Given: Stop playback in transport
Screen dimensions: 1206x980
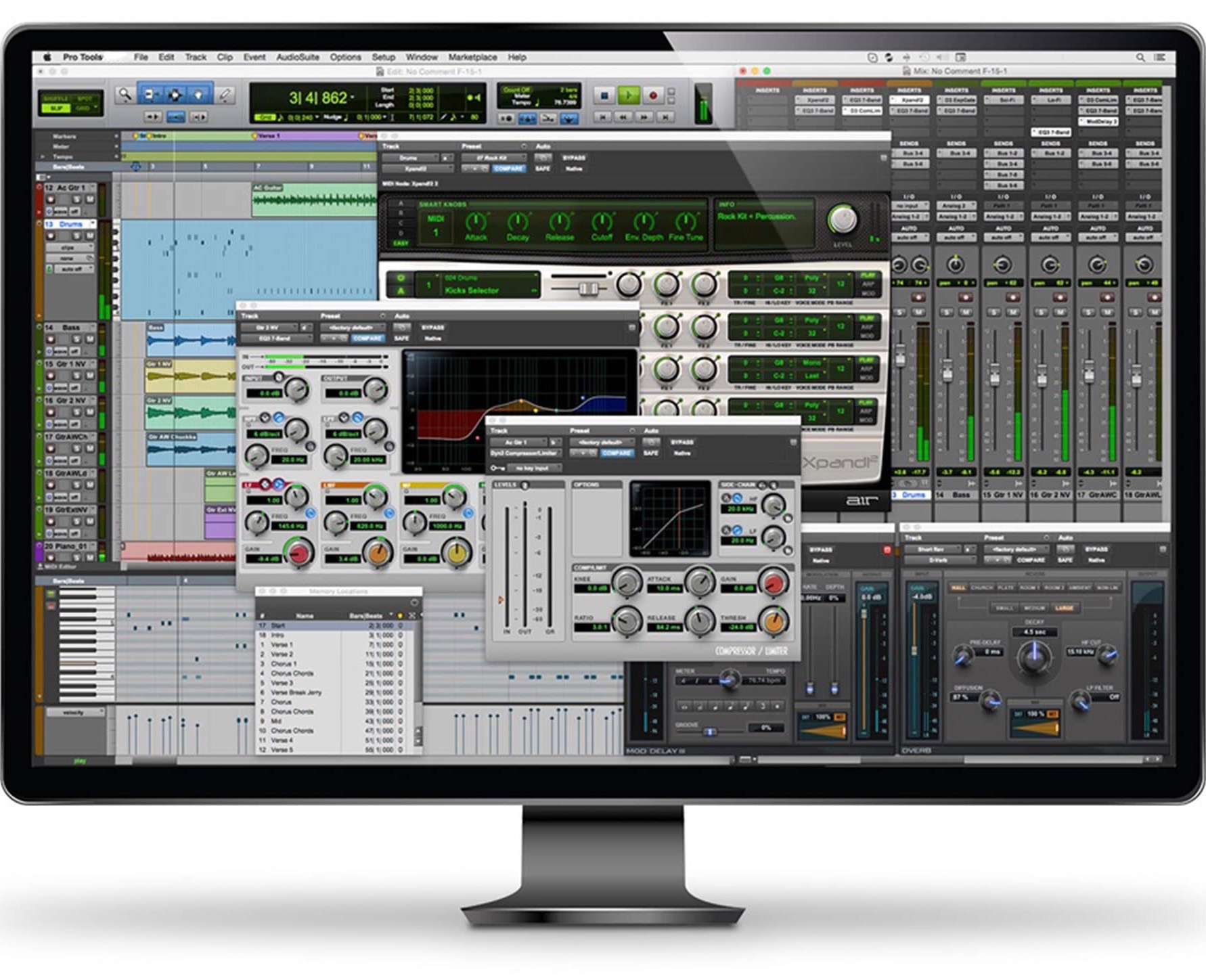Looking at the screenshot, I should click(x=604, y=96).
